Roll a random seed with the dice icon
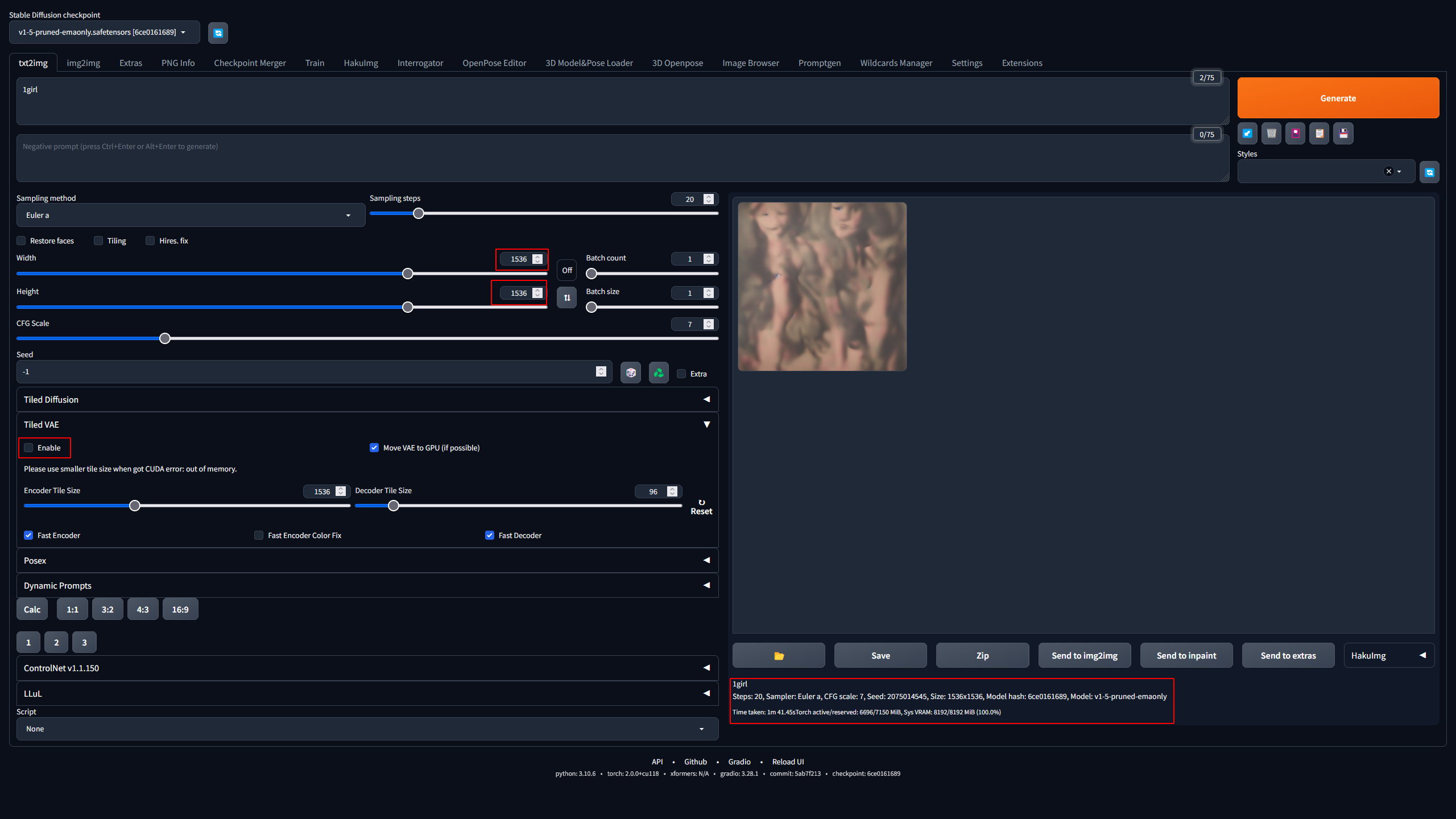1456x819 pixels. point(630,373)
